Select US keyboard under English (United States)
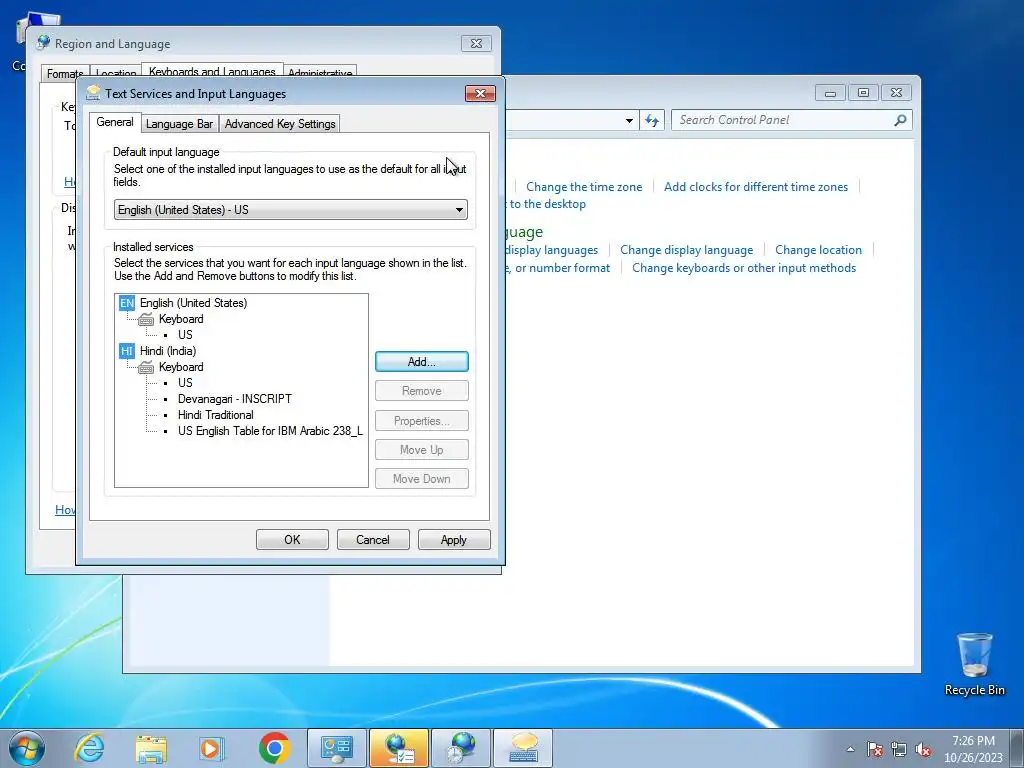1024x768 pixels. click(x=185, y=335)
